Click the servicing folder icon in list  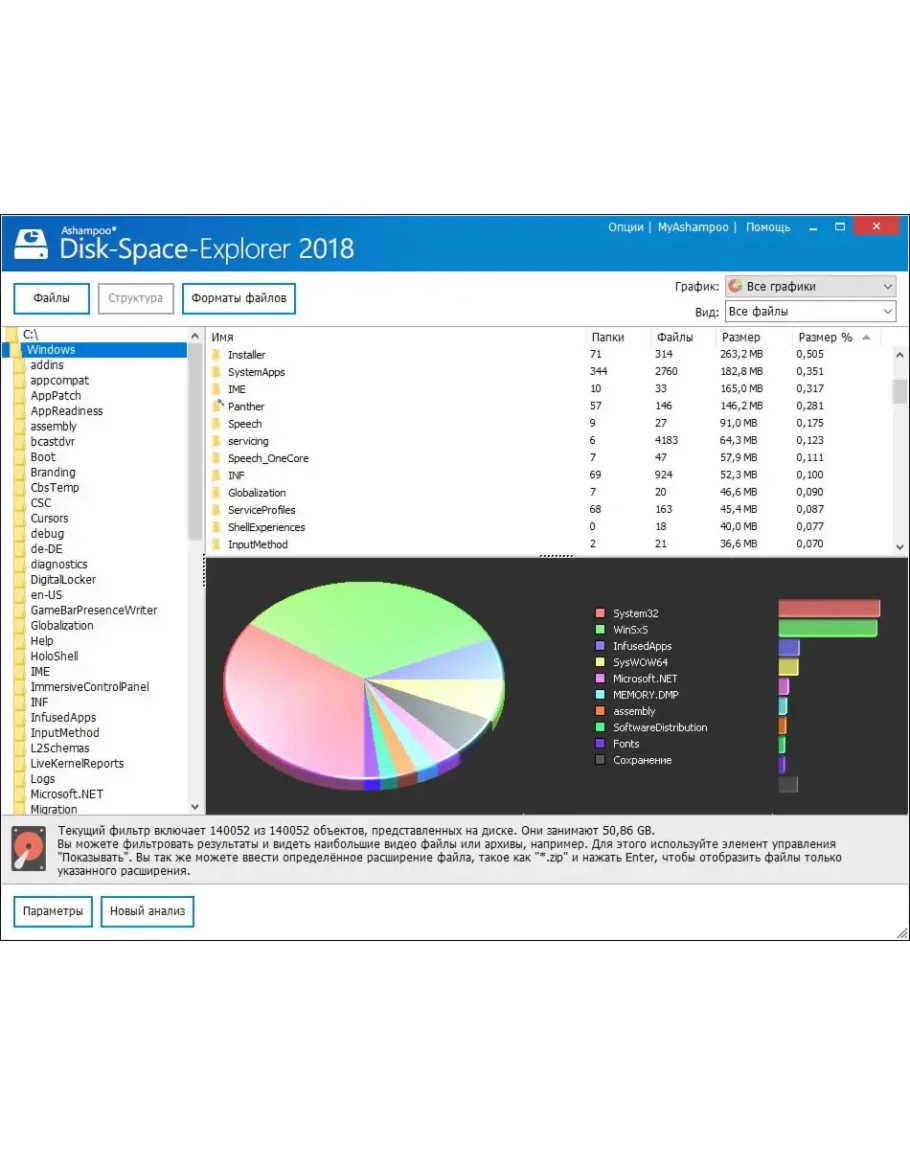coord(216,441)
